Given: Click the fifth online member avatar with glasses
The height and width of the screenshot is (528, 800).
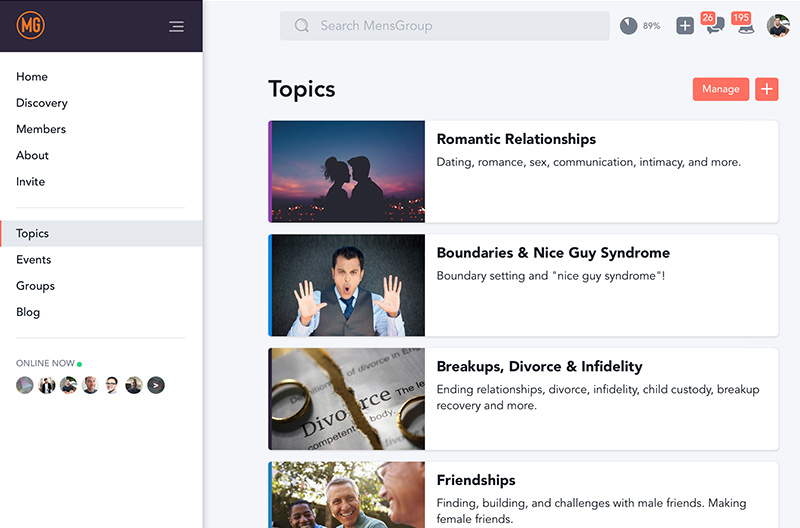Looking at the screenshot, I should [x=112, y=385].
